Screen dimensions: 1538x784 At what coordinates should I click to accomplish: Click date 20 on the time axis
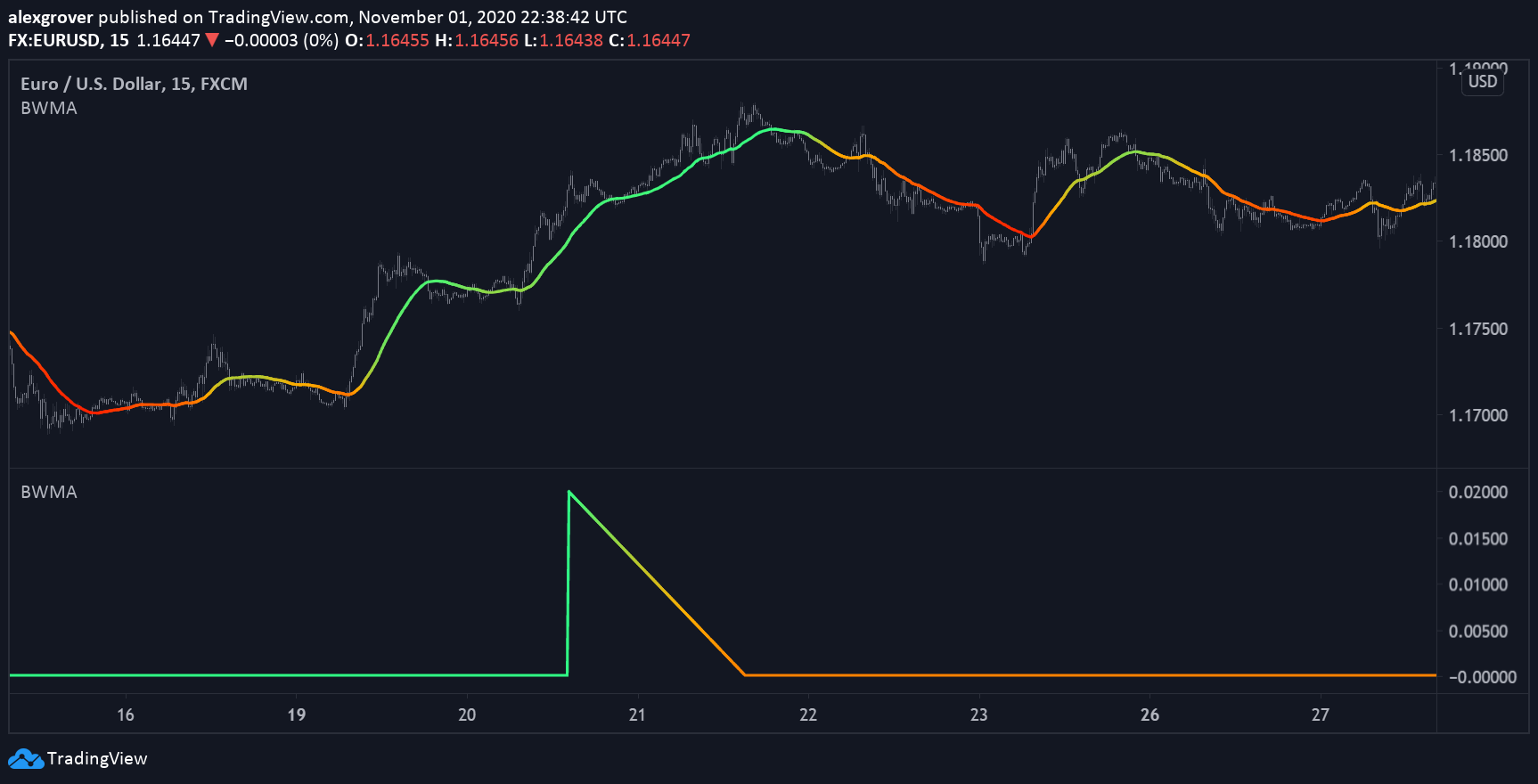[x=467, y=715]
